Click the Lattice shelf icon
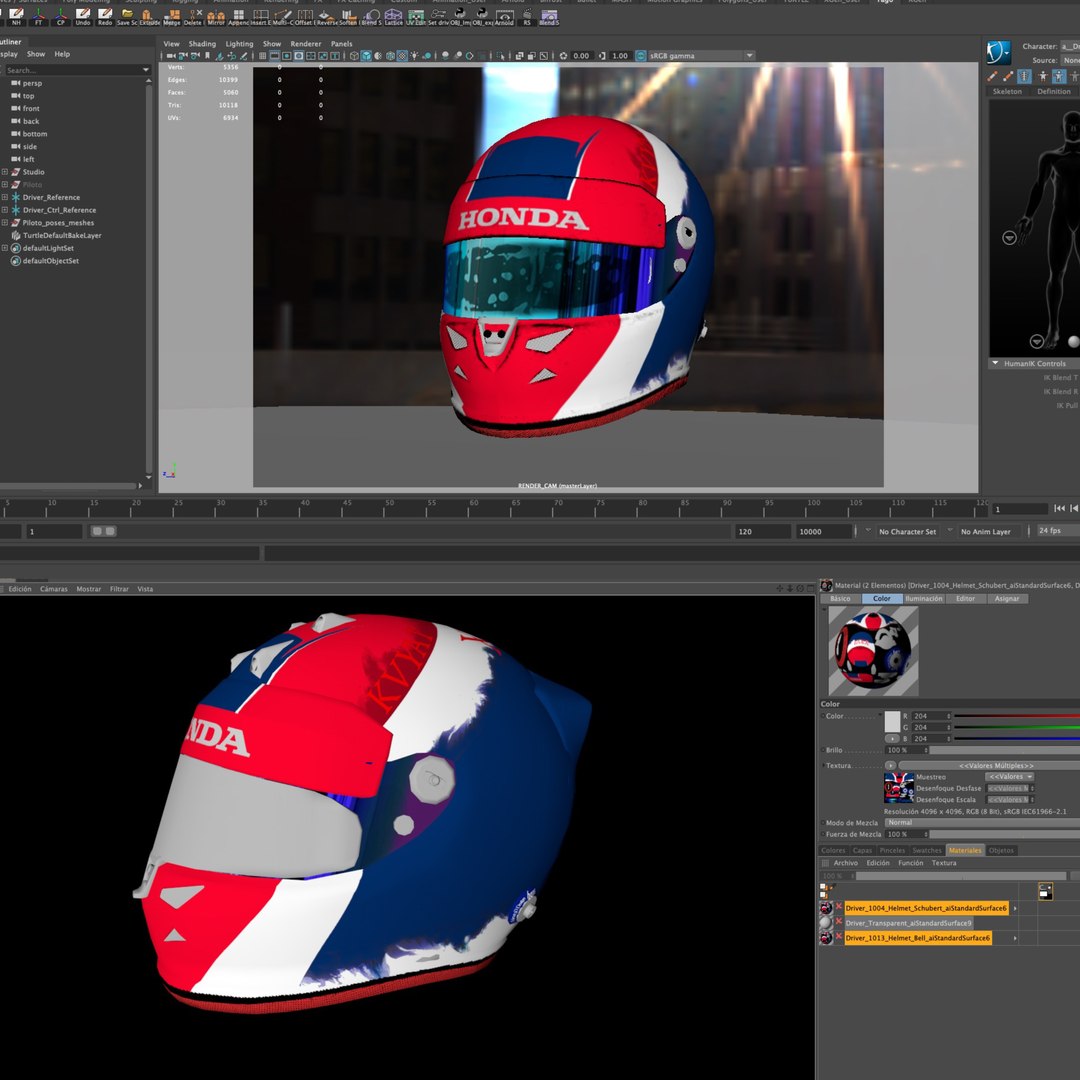The width and height of the screenshot is (1080, 1080). click(x=393, y=17)
